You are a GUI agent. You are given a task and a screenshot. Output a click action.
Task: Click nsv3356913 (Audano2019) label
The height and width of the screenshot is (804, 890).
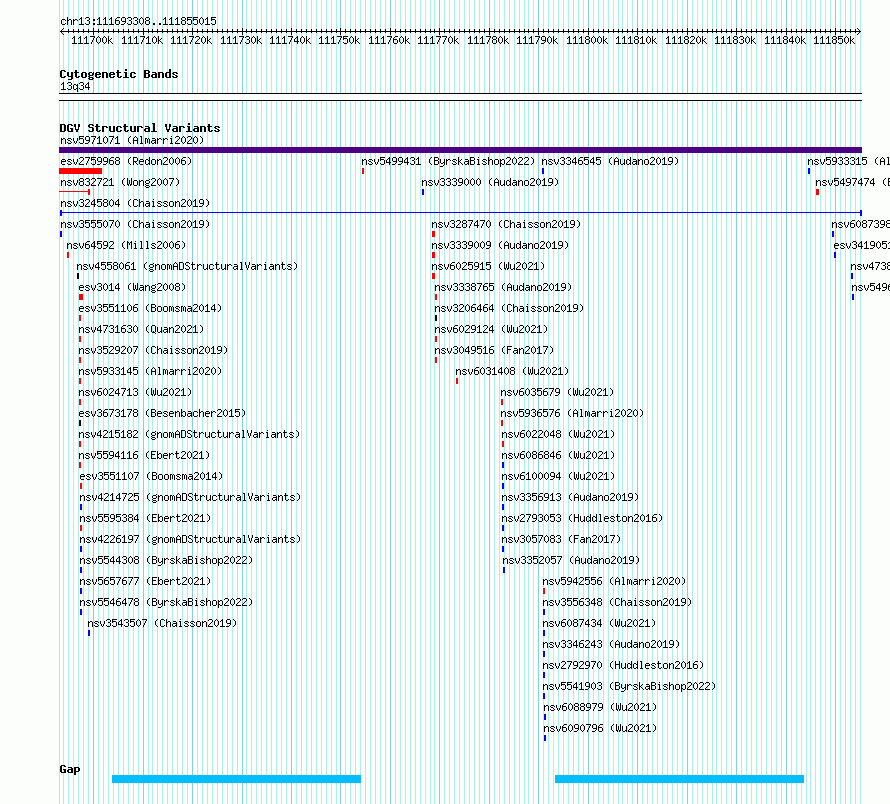(570, 497)
